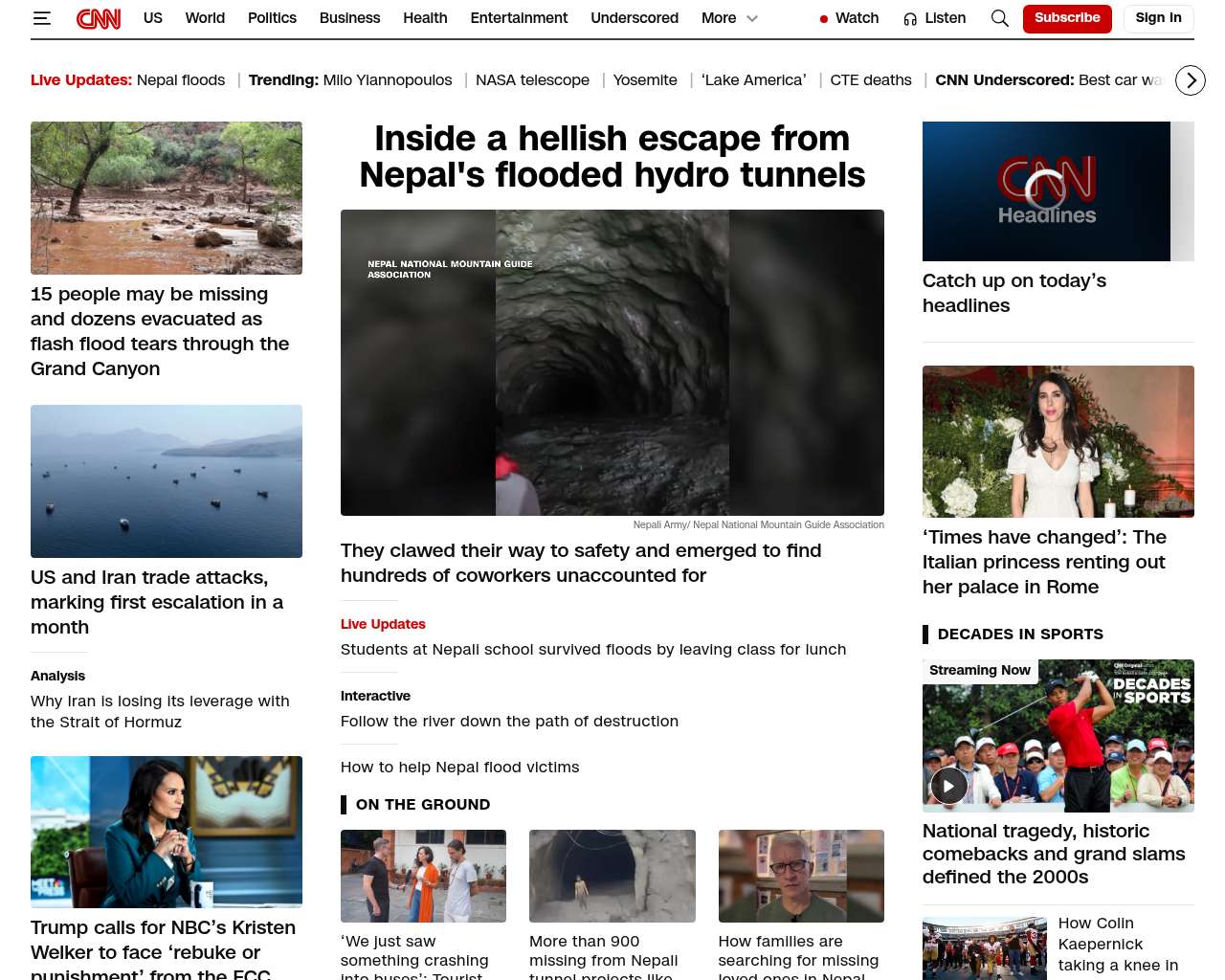The image size is (1225, 980).
Task: Go to the US section
Action: pyautogui.click(x=153, y=18)
